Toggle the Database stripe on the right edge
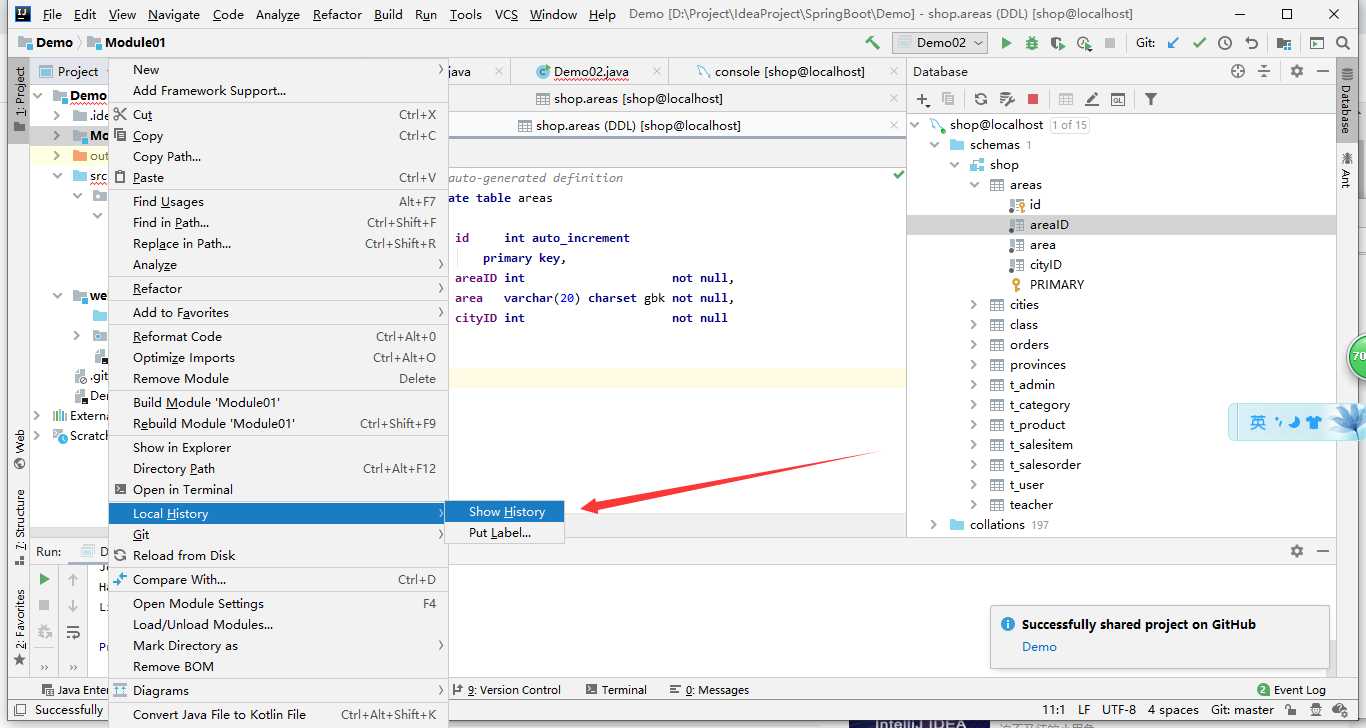This screenshot has width=1366, height=728. coord(1346,101)
